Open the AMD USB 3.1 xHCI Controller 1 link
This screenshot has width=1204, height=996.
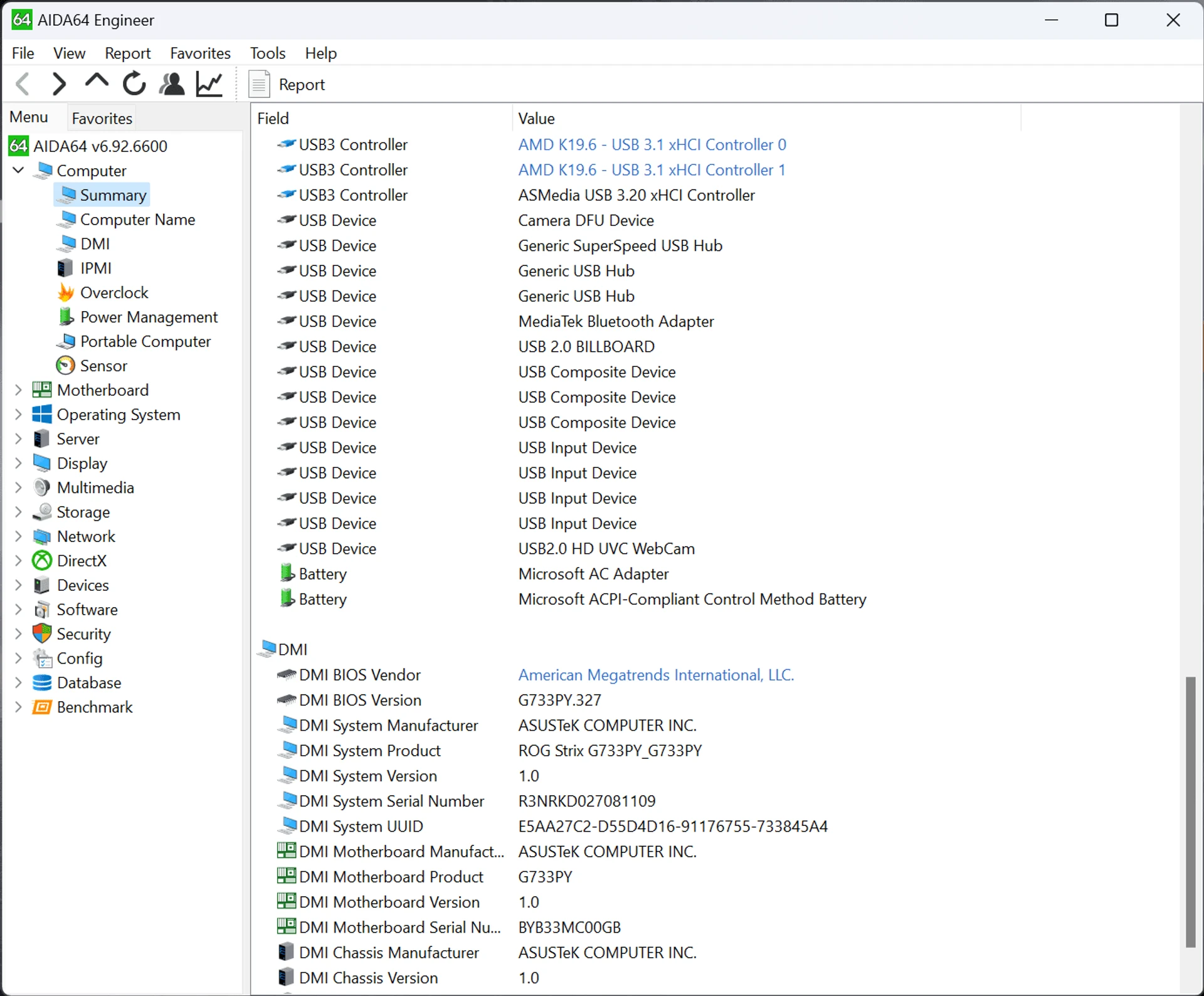click(652, 170)
